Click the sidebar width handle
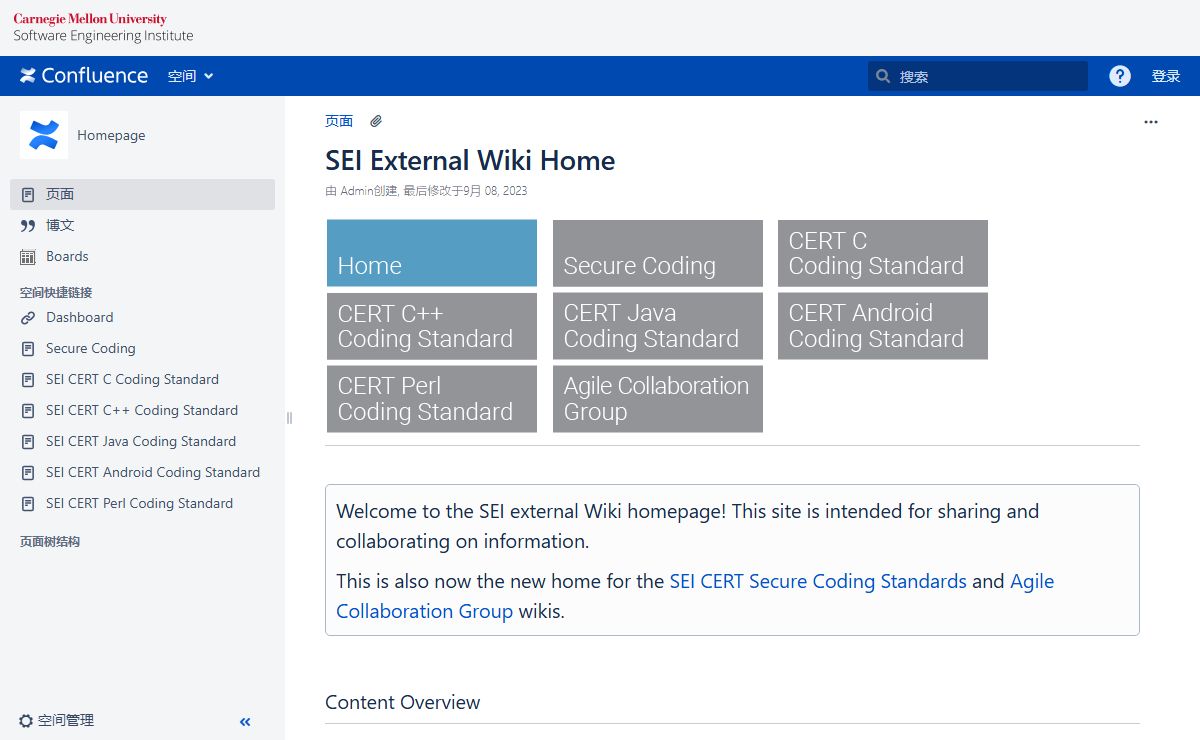The width and height of the screenshot is (1200, 740). [289, 418]
